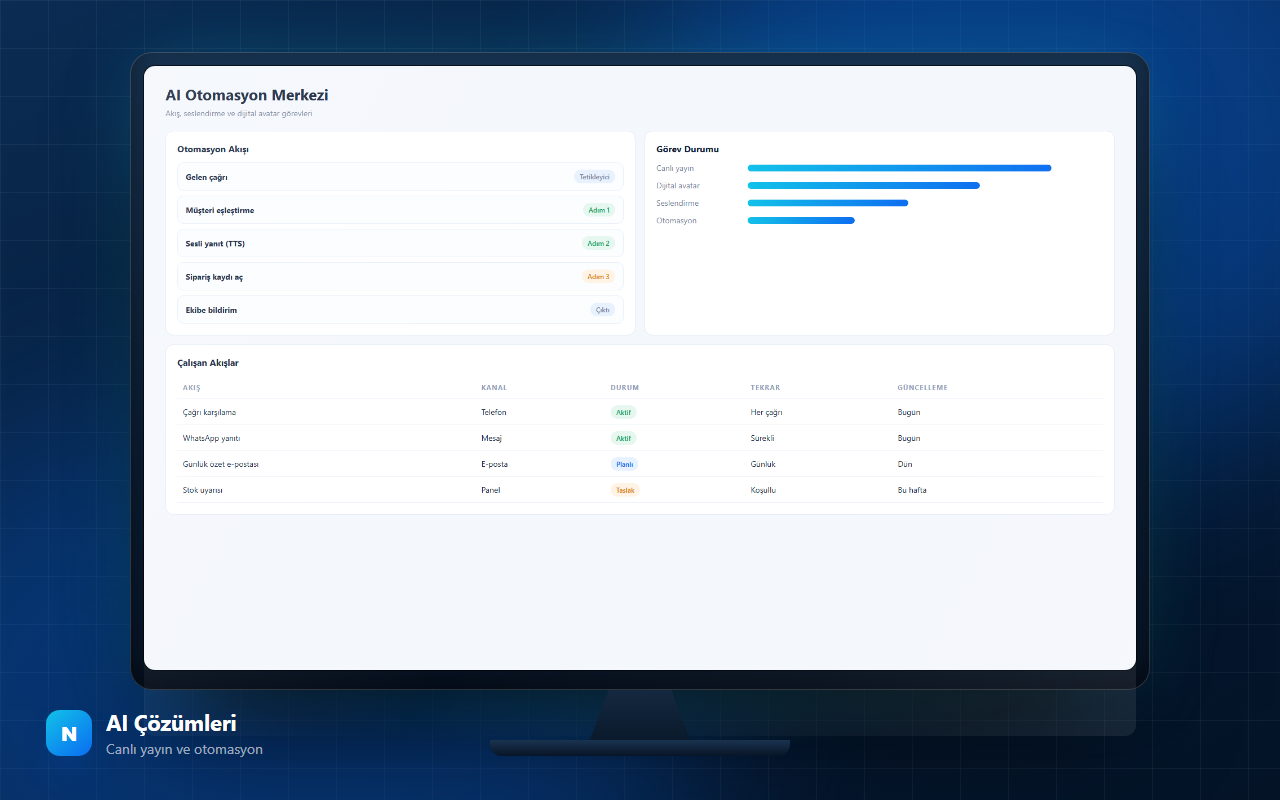Click the Aktif status in Çağrı karşılama row
The height and width of the screenshot is (800, 1280).
click(623, 412)
